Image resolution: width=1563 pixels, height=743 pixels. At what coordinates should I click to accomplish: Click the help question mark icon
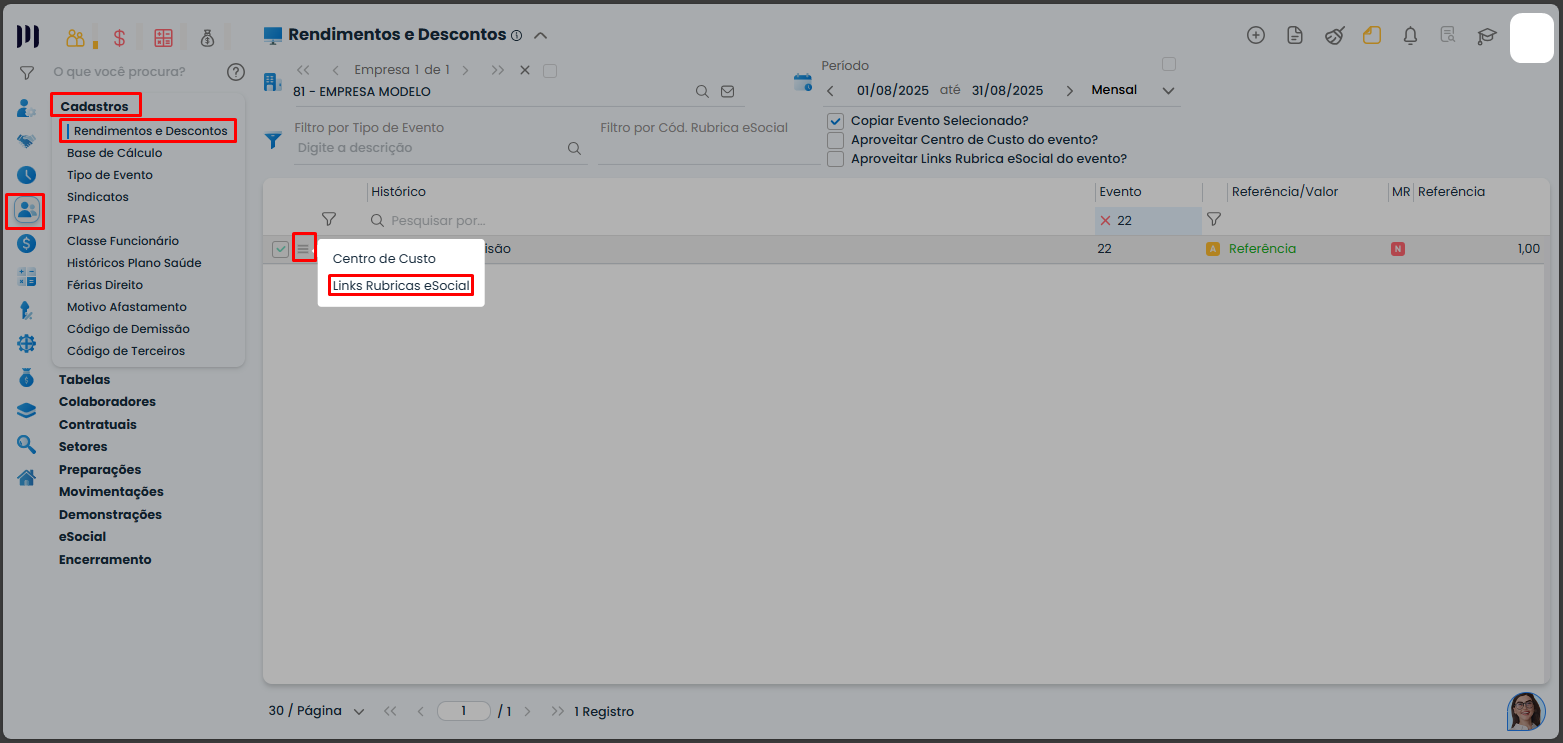pyautogui.click(x=236, y=72)
